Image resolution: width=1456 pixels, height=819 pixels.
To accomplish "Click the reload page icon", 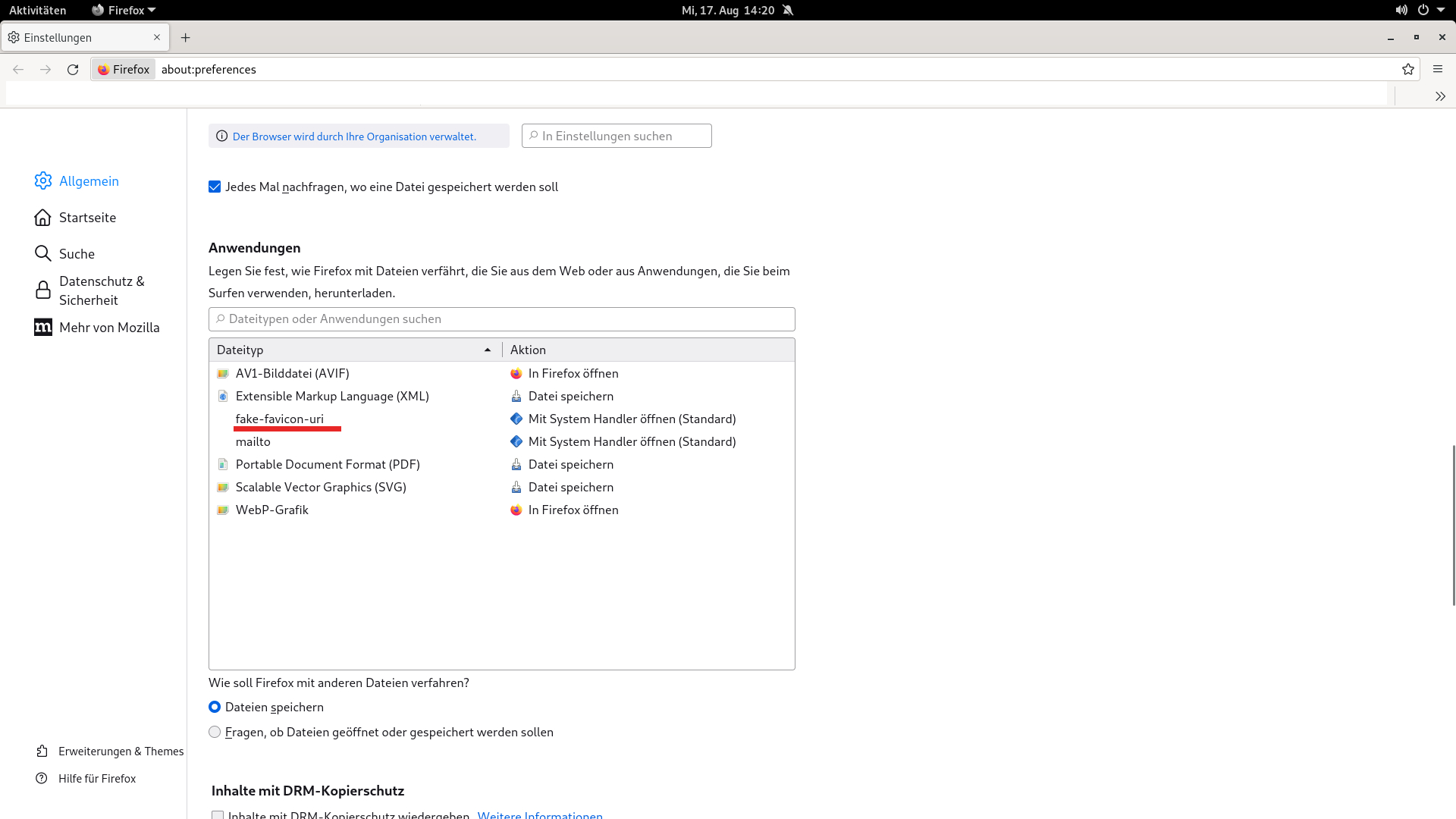I will click(73, 70).
